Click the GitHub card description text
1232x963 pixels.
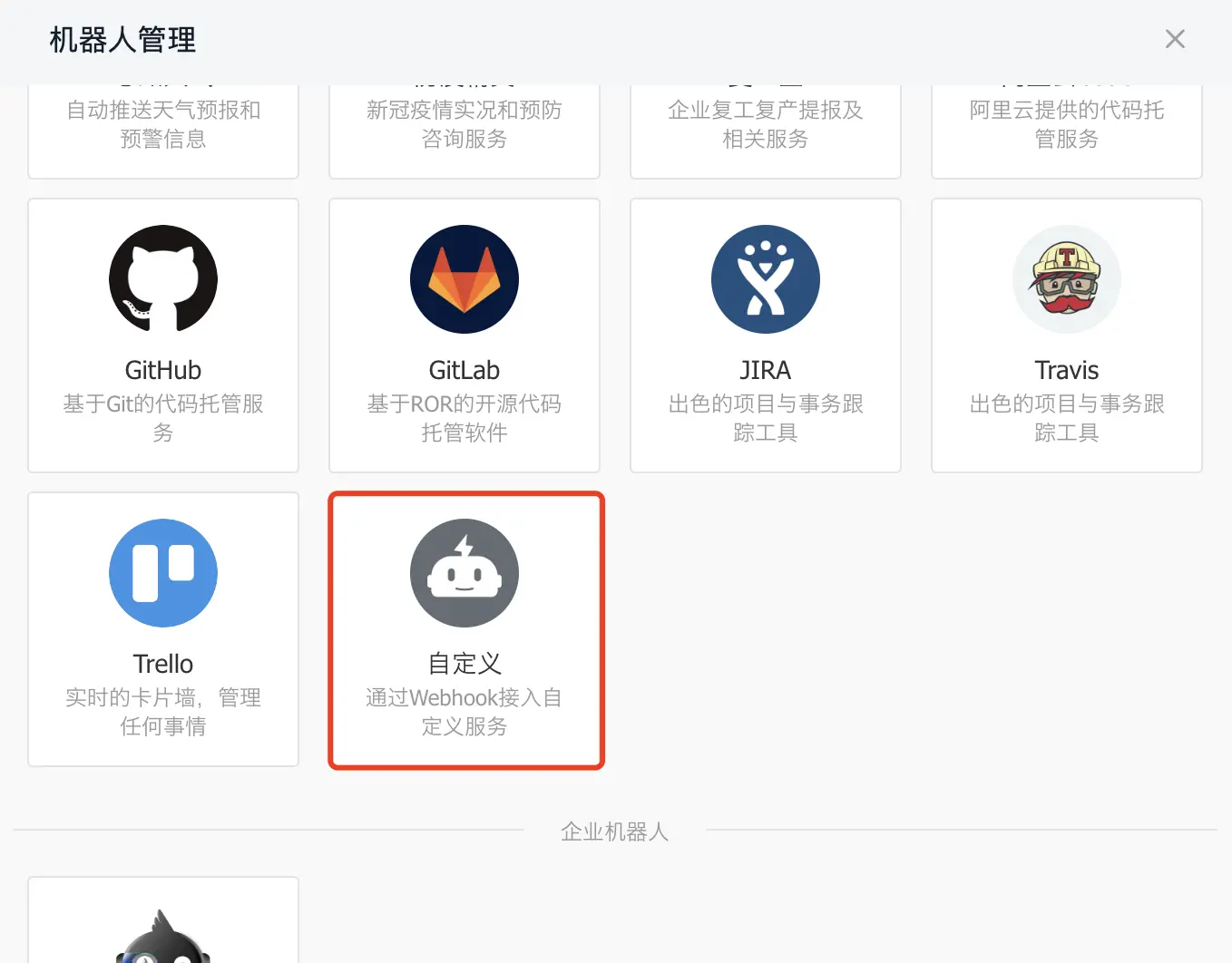click(163, 418)
